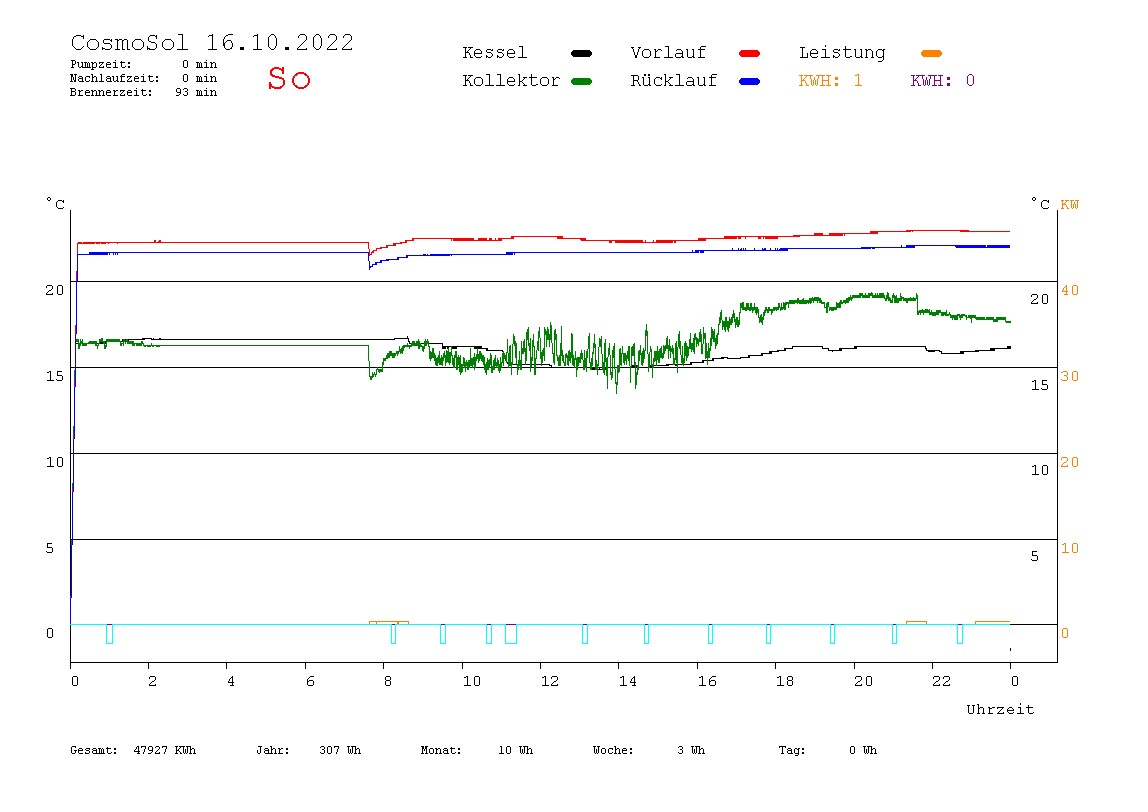Select the "Brennerzeit:" label

click(x=111, y=92)
